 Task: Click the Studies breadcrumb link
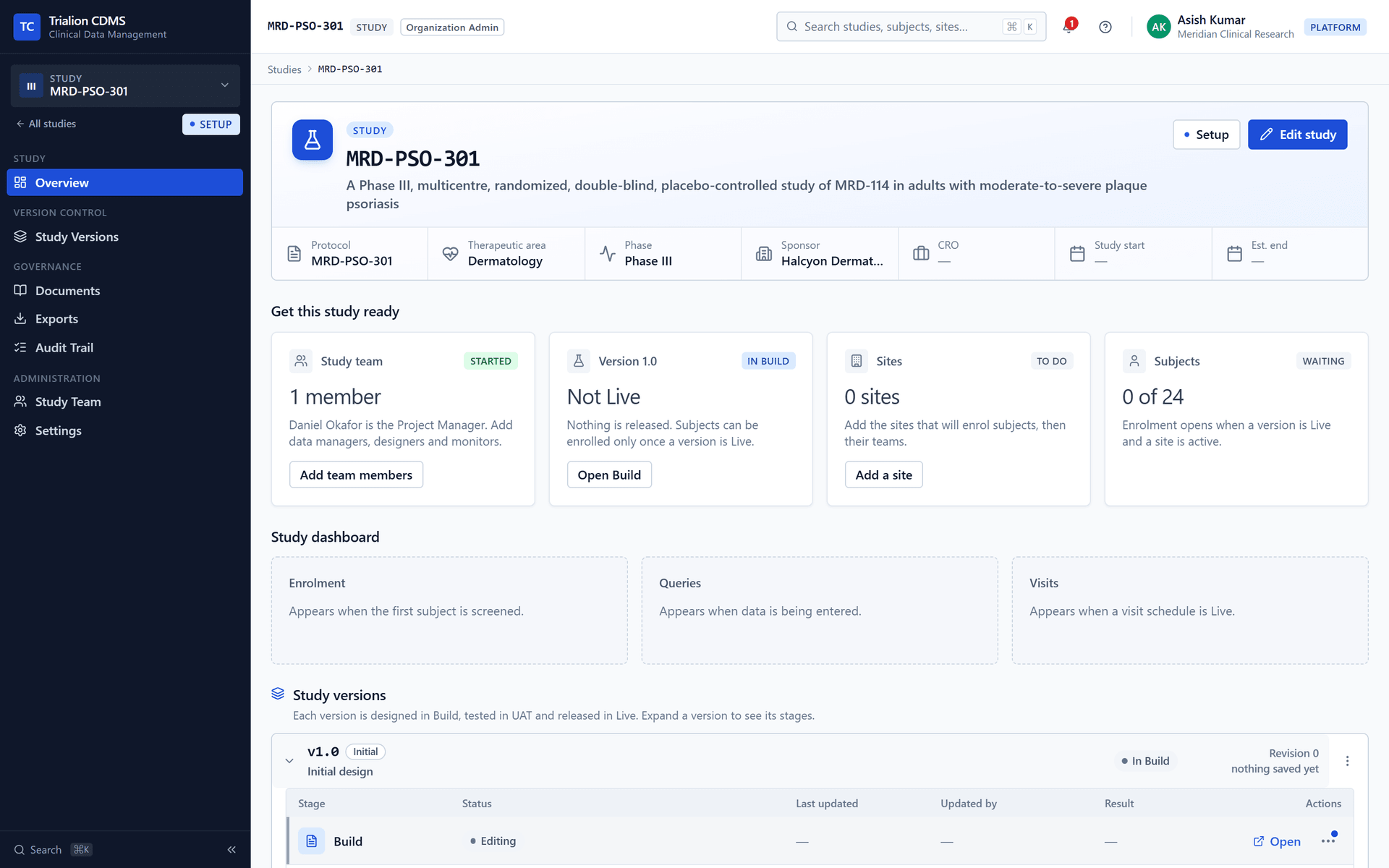tap(284, 69)
